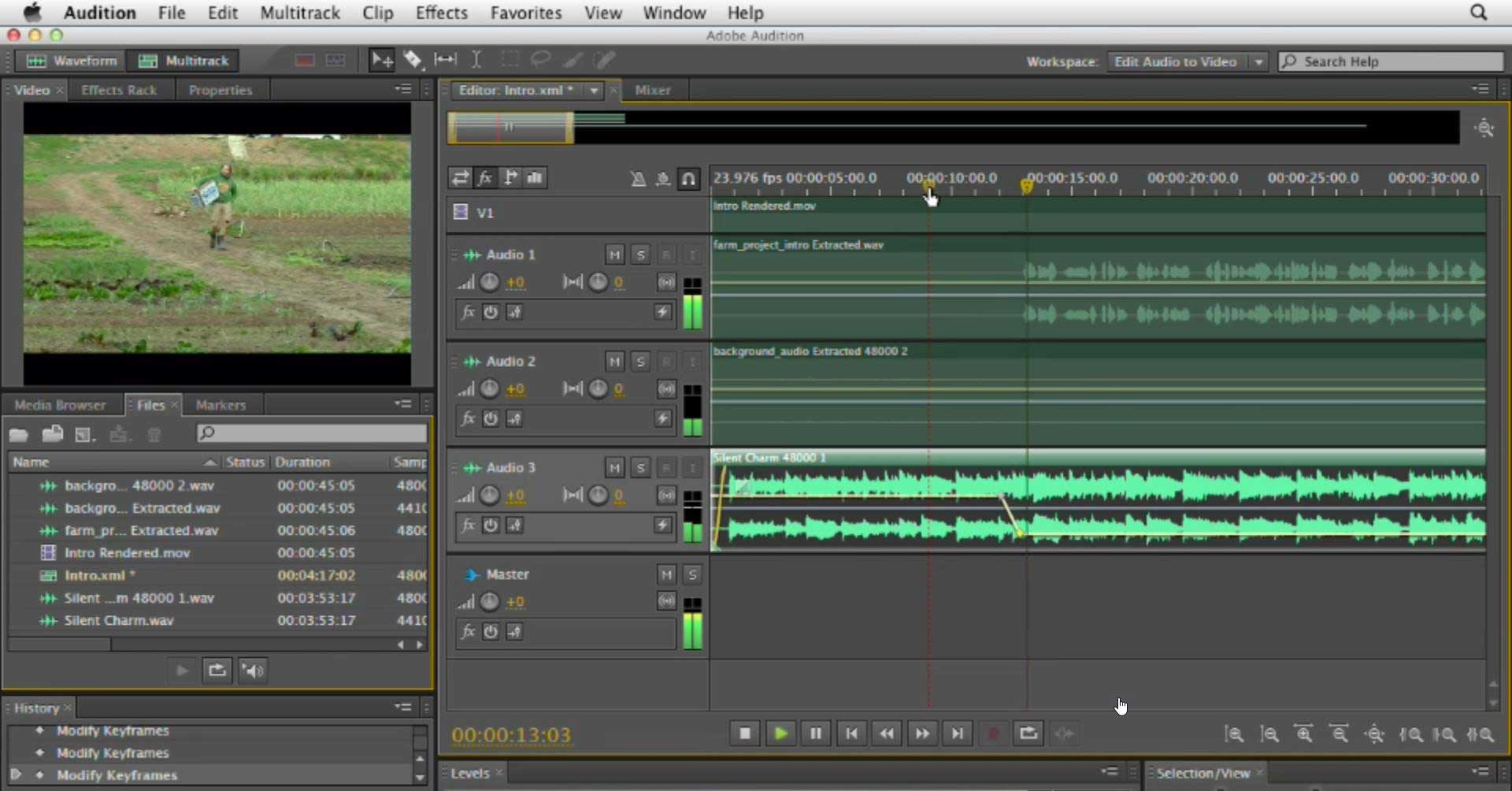Solo the Audio 1 track

click(x=640, y=254)
